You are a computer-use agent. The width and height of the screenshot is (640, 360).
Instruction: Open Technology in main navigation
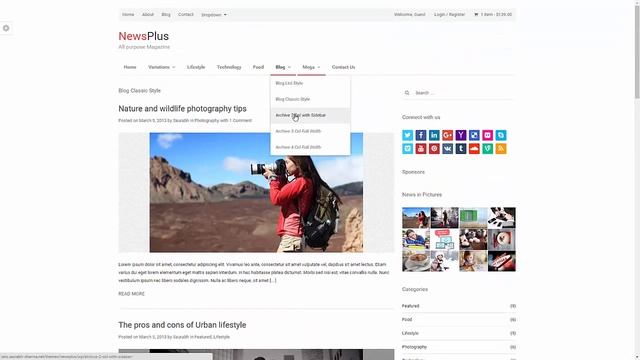[x=229, y=67]
